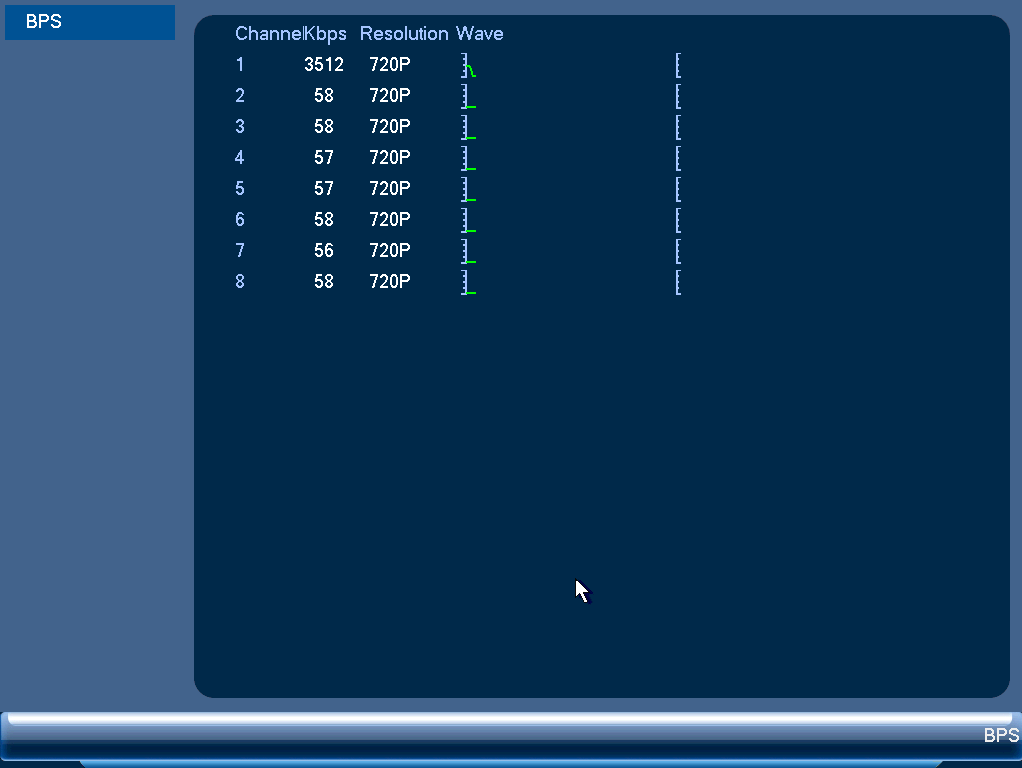Screen dimensions: 1022x768
Task: Select channel 1 row number
Action: pyautogui.click(x=240, y=65)
